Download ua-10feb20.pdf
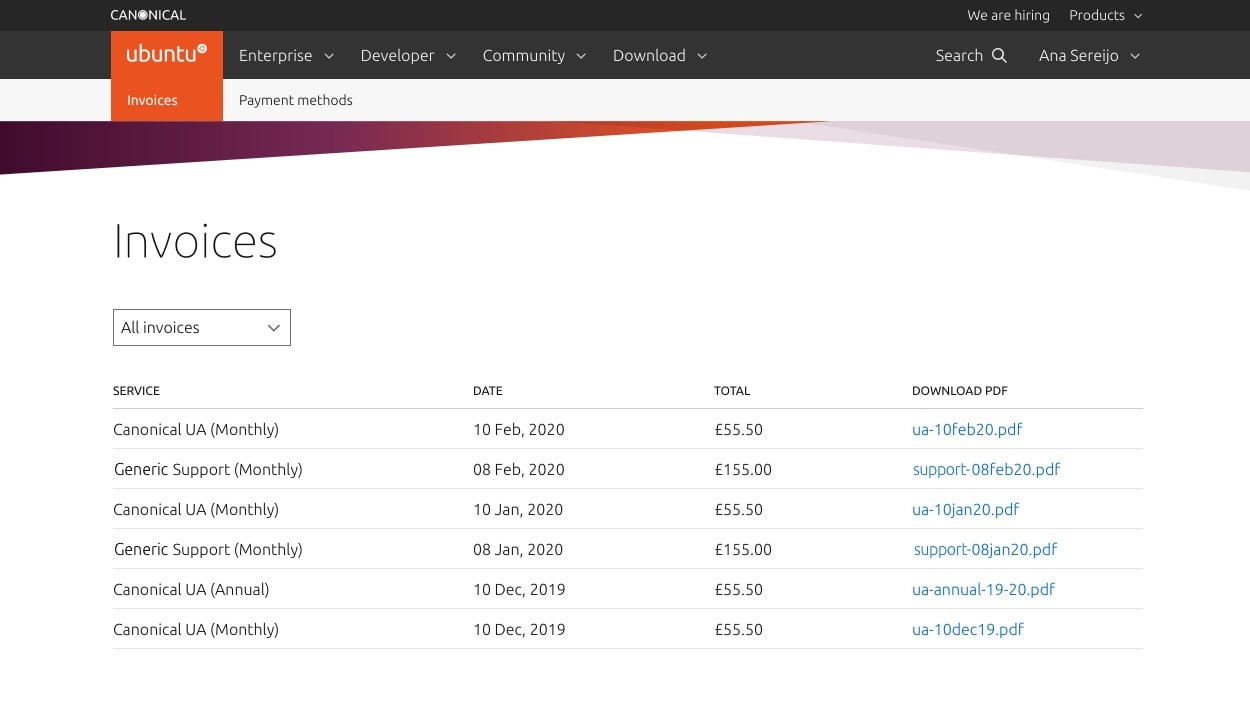This screenshot has height=727, width=1250. [967, 429]
